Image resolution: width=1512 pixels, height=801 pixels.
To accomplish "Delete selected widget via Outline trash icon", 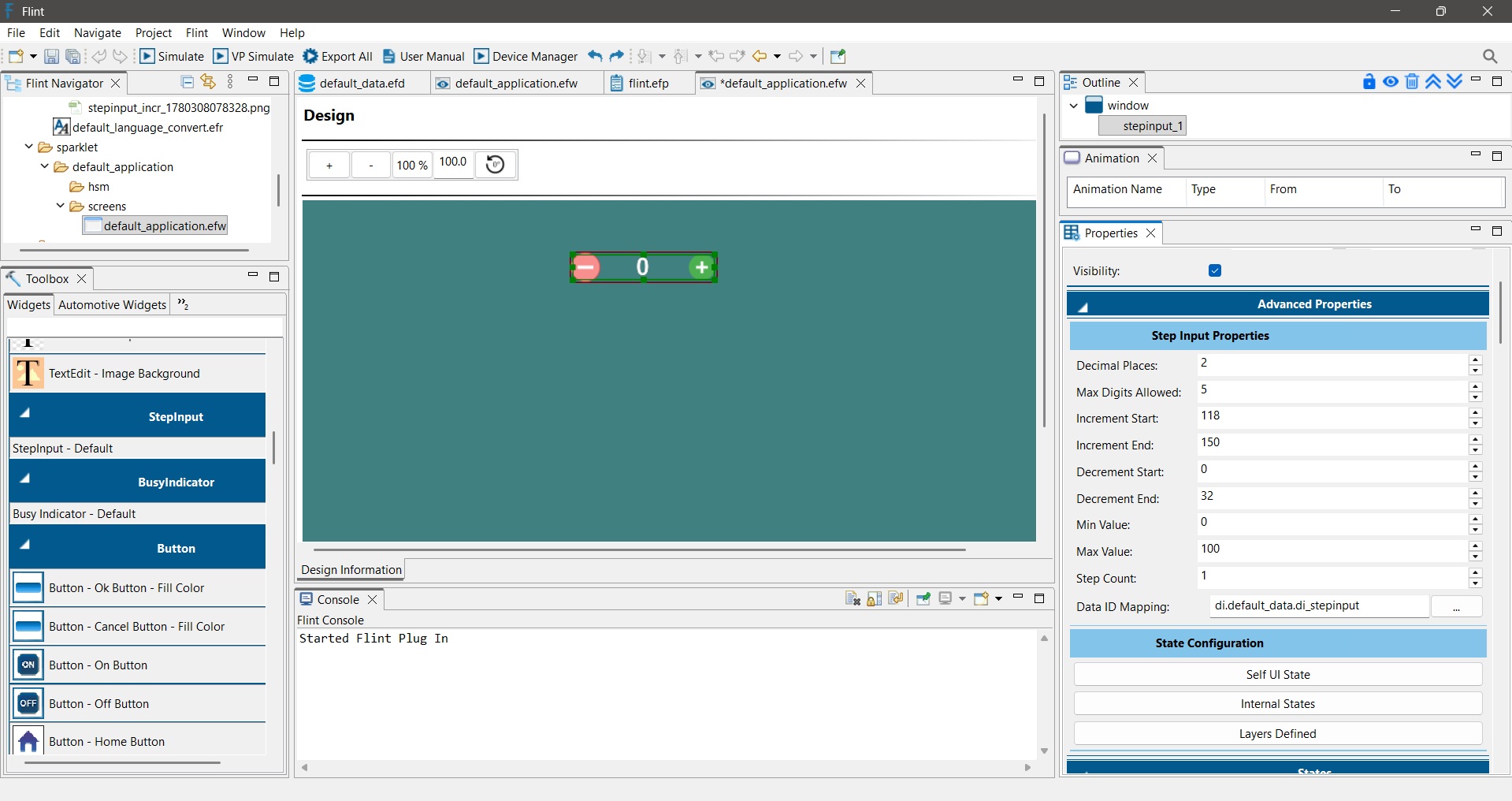I will coord(1412,82).
